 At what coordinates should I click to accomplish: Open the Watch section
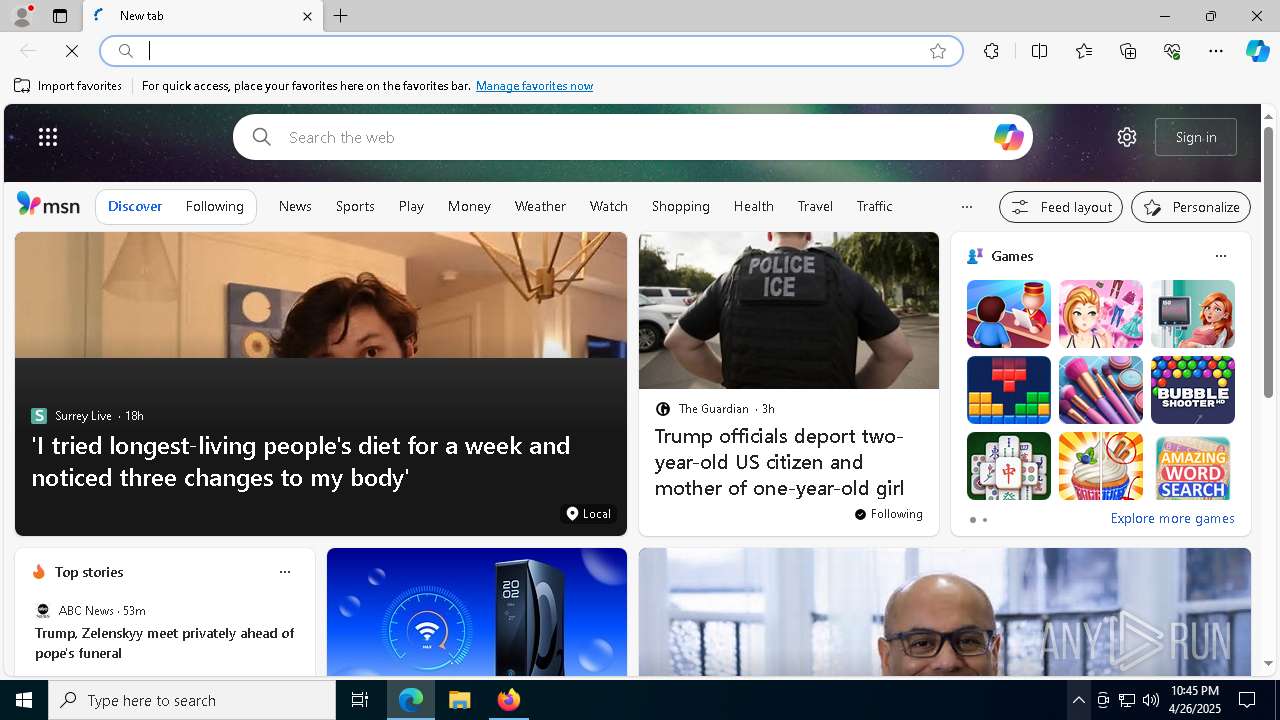[x=608, y=206]
